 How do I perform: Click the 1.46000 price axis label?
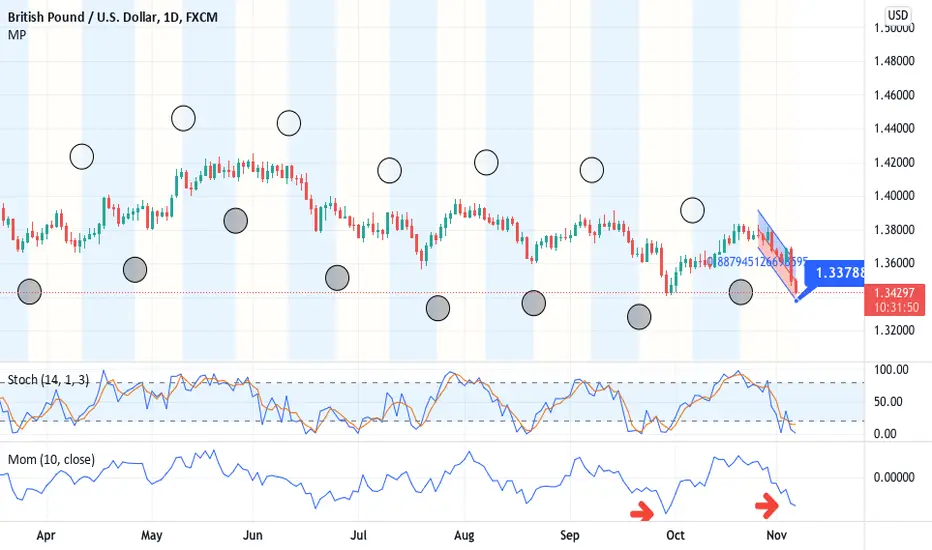pos(894,95)
